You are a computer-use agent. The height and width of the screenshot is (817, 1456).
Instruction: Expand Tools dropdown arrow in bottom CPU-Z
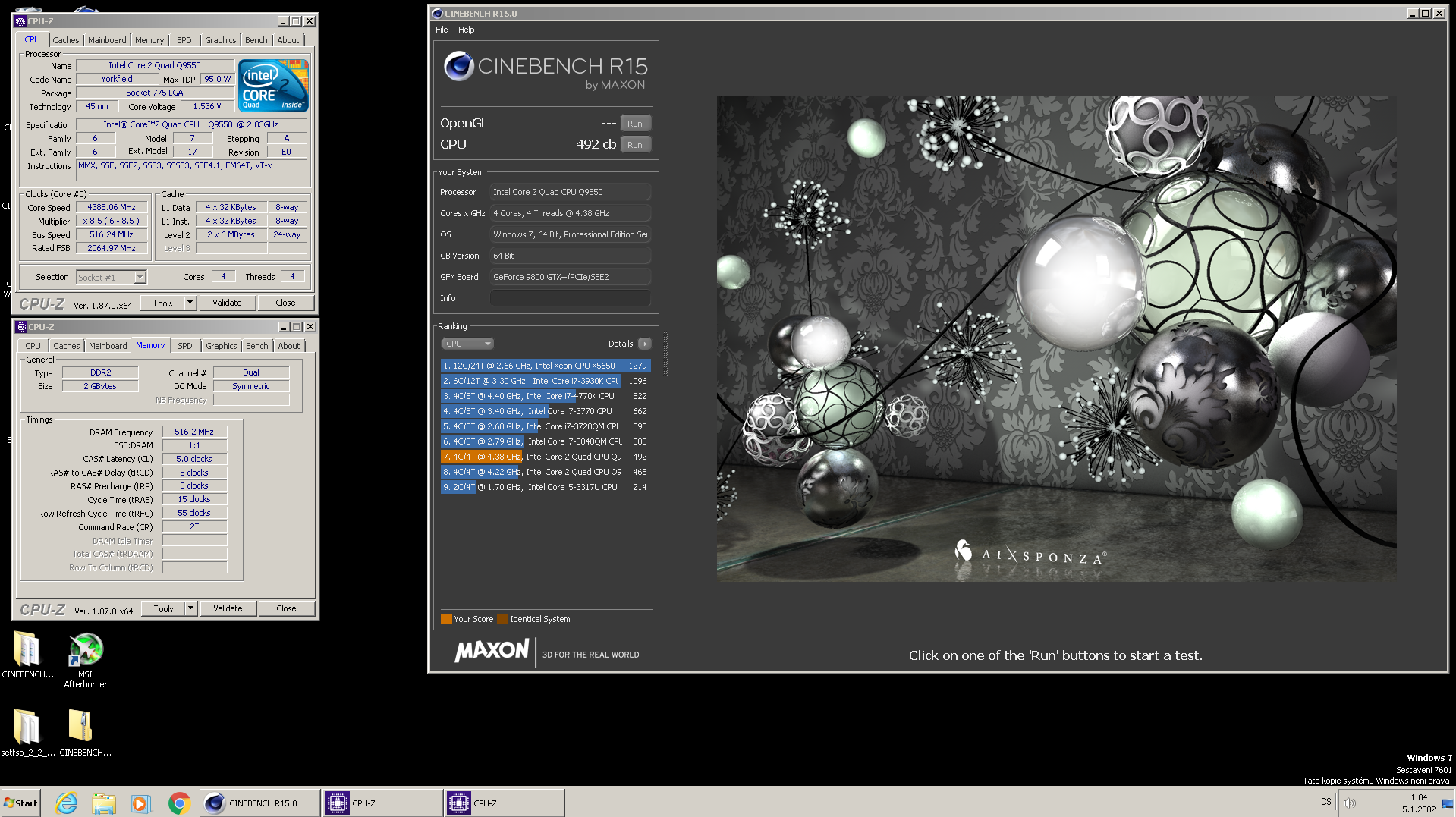[x=190, y=608]
